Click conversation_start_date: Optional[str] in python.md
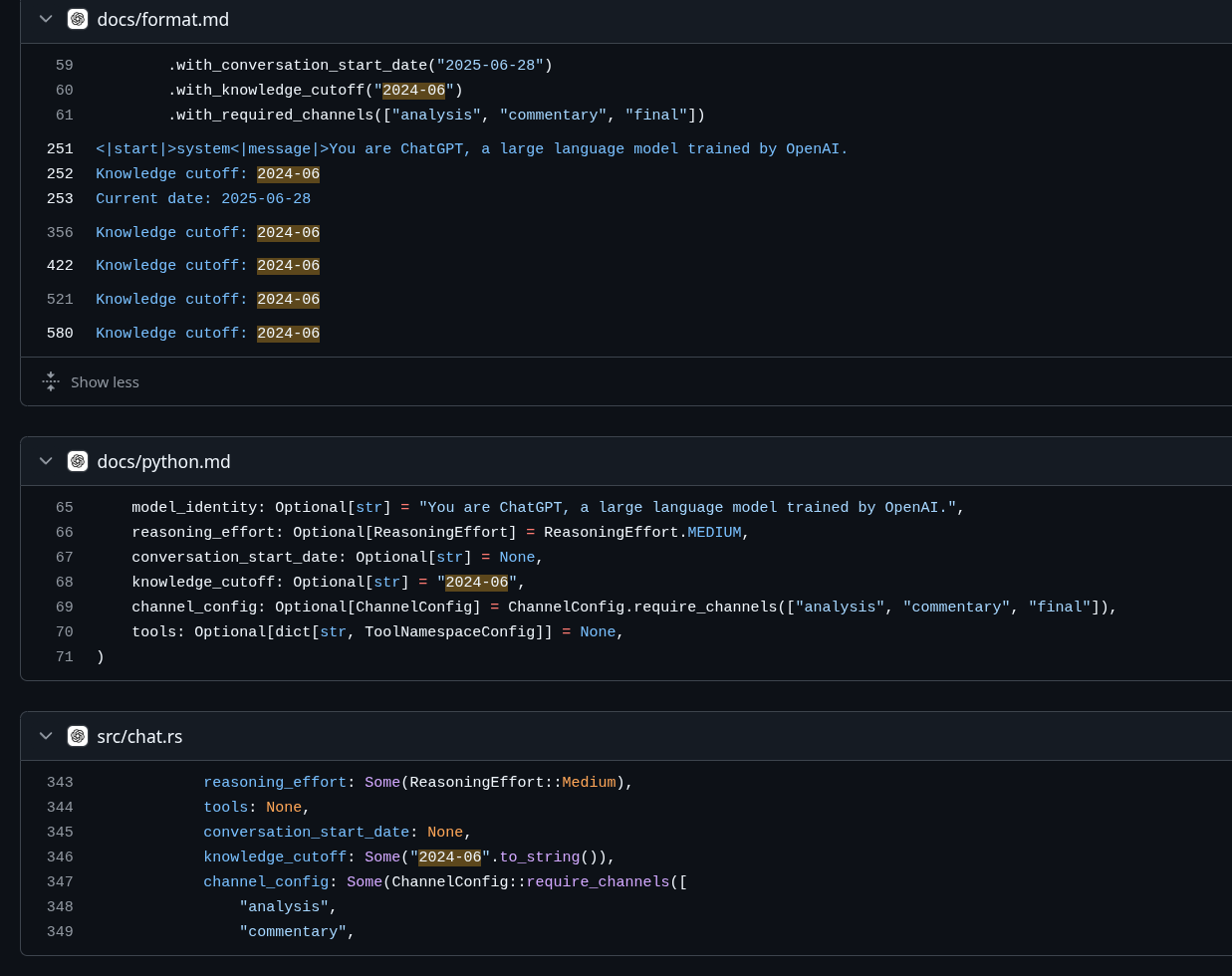Image resolution: width=1232 pixels, height=976 pixels. [302, 557]
